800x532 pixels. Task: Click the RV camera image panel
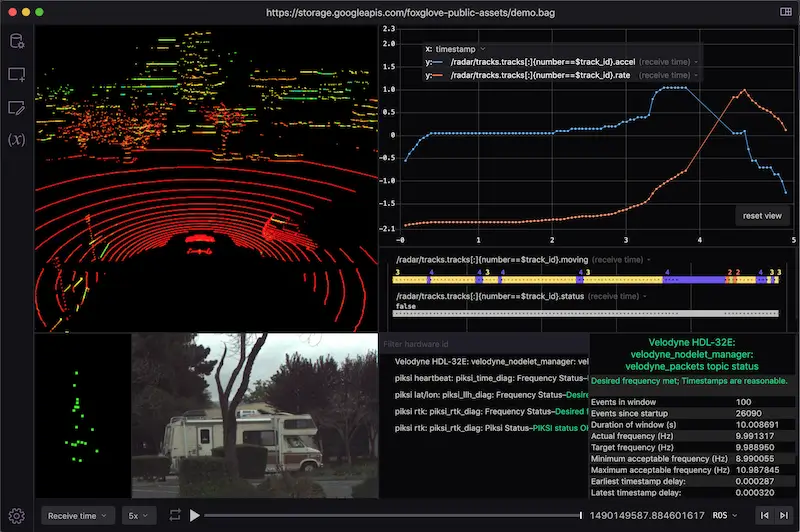pyautogui.click(x=255, y=415)
